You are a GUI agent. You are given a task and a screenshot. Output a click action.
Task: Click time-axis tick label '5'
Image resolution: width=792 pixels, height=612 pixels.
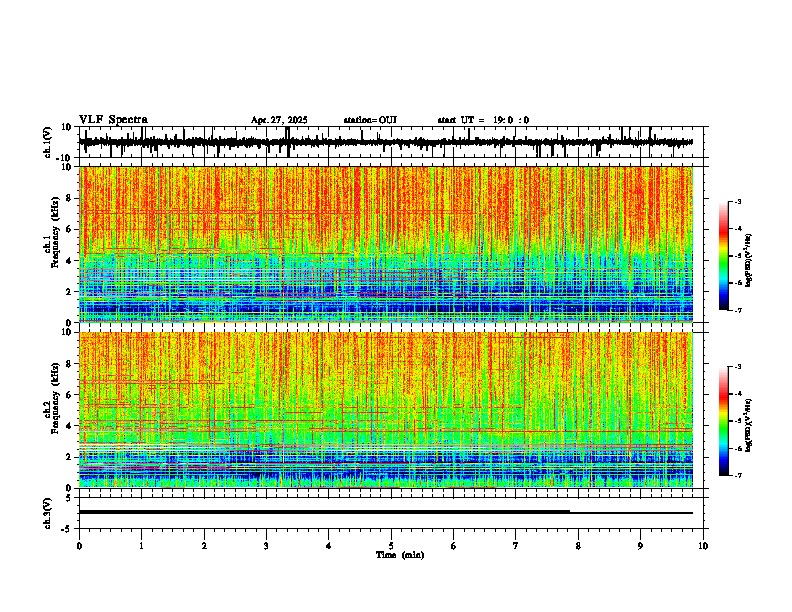pyautogui.click(x=391, y=546)
